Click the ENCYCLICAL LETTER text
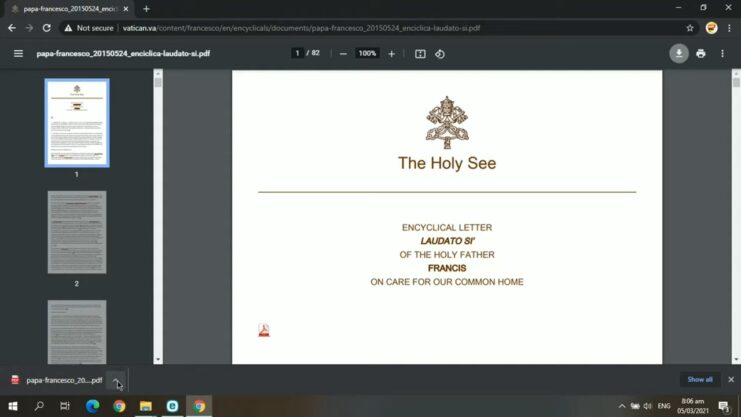This screenshot has height=417, width=741. (x=447, y=227)
